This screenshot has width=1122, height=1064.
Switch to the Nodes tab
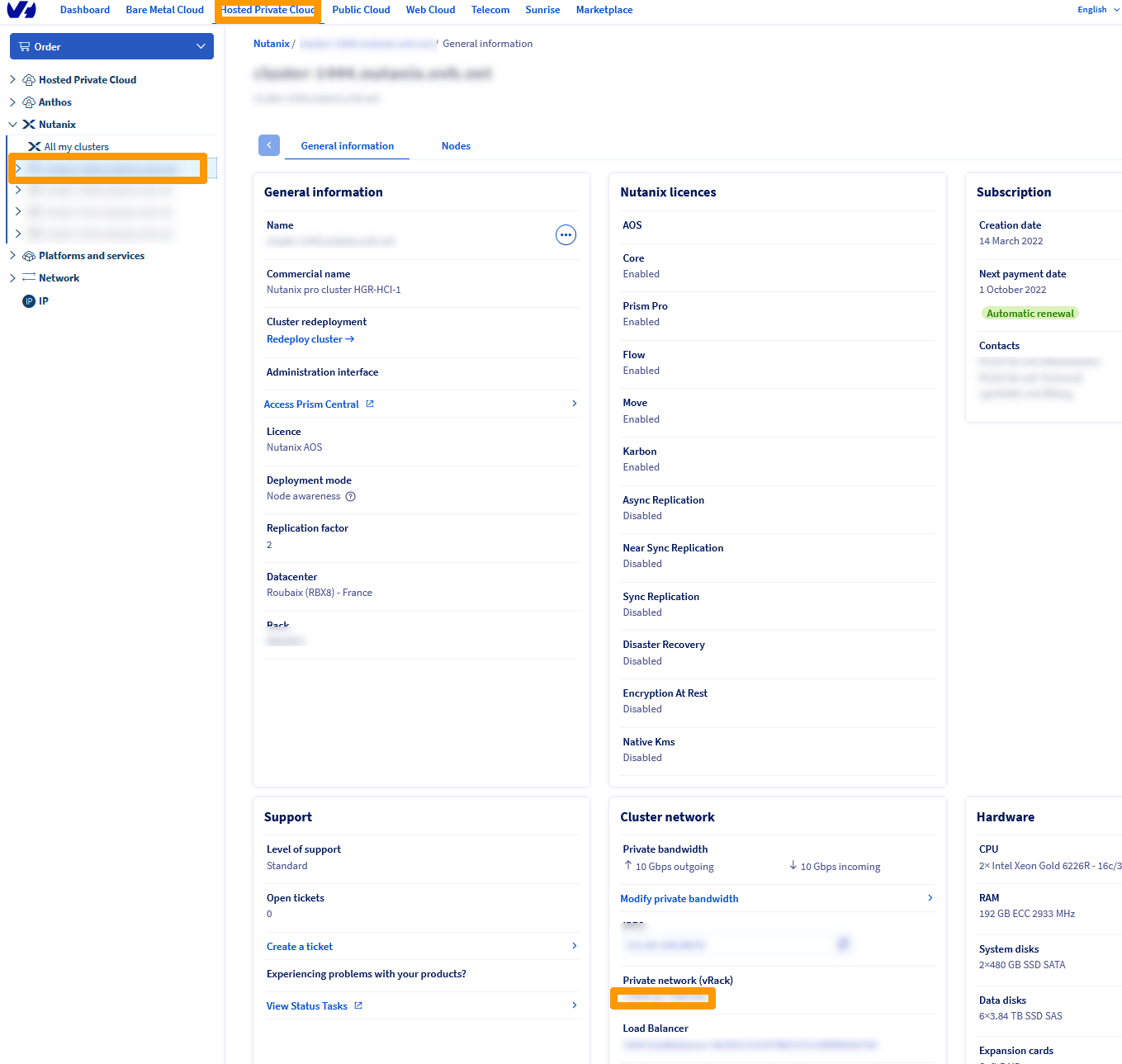(x=456, y=146)
